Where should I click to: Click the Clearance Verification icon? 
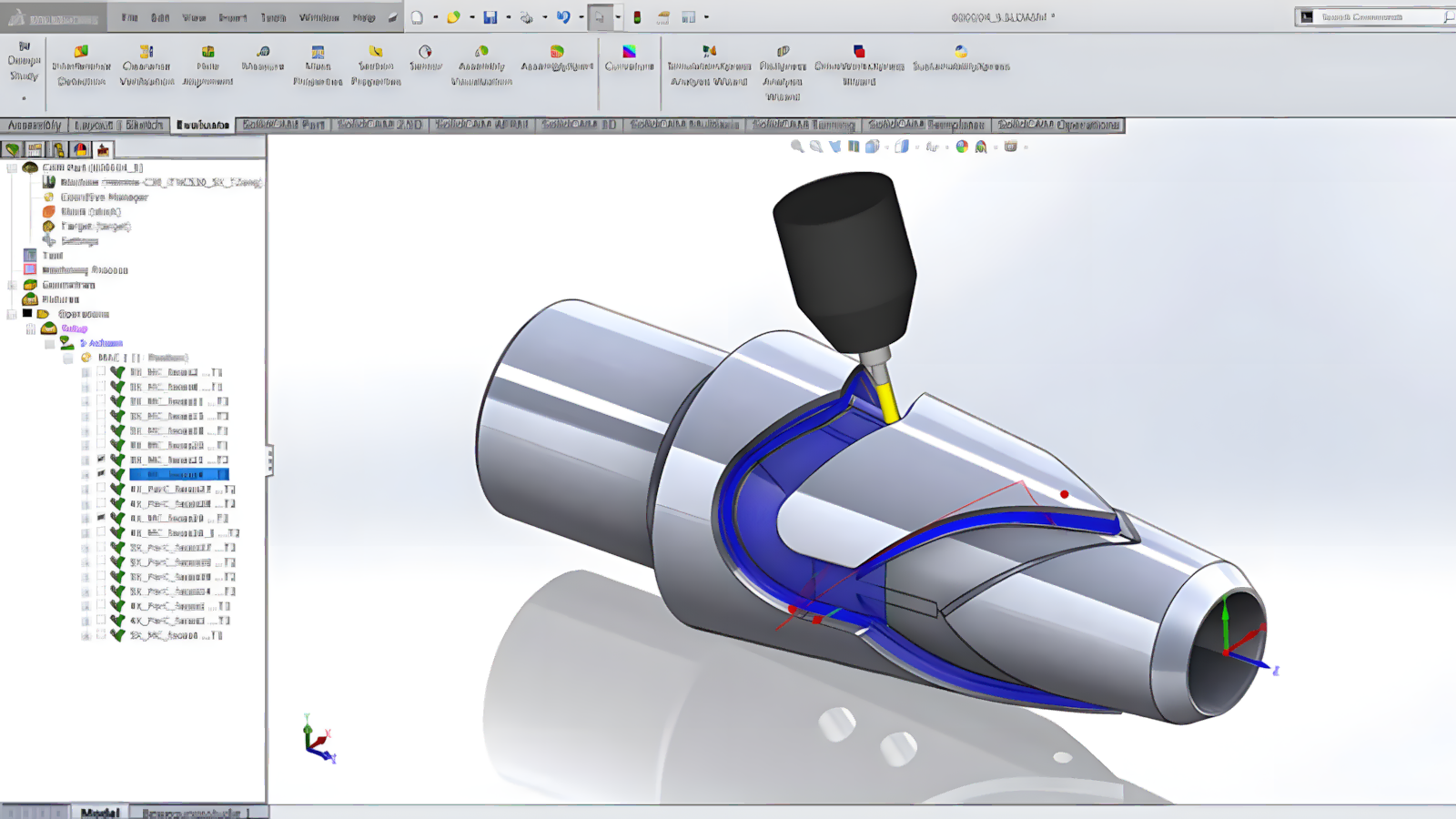(x=147, y=52)
